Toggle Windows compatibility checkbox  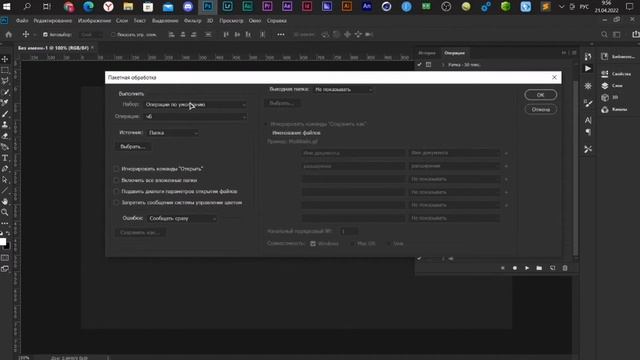tap(313, 244)
